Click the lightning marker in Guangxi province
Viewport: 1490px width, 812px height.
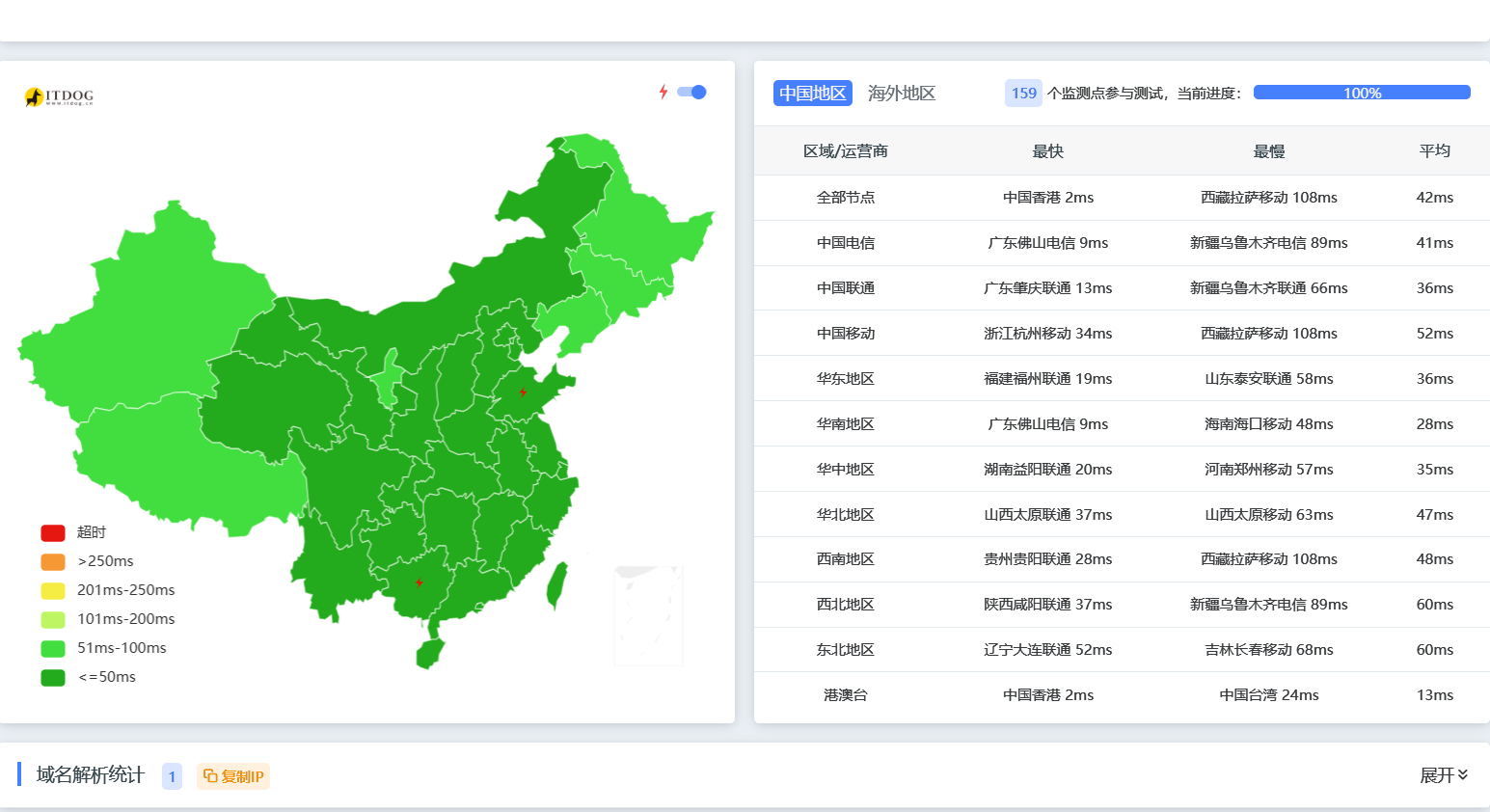(419, 582)
